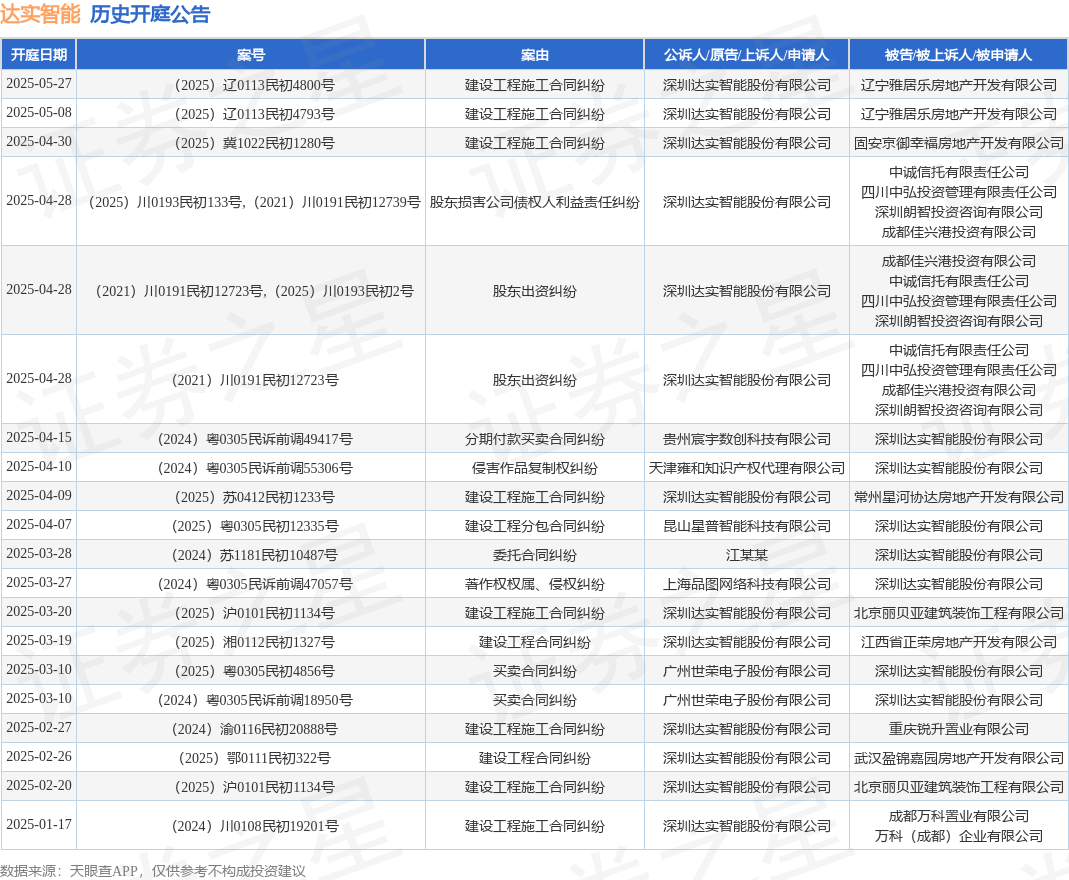Click cause 分期付款买卖合同纠纷

534,440
